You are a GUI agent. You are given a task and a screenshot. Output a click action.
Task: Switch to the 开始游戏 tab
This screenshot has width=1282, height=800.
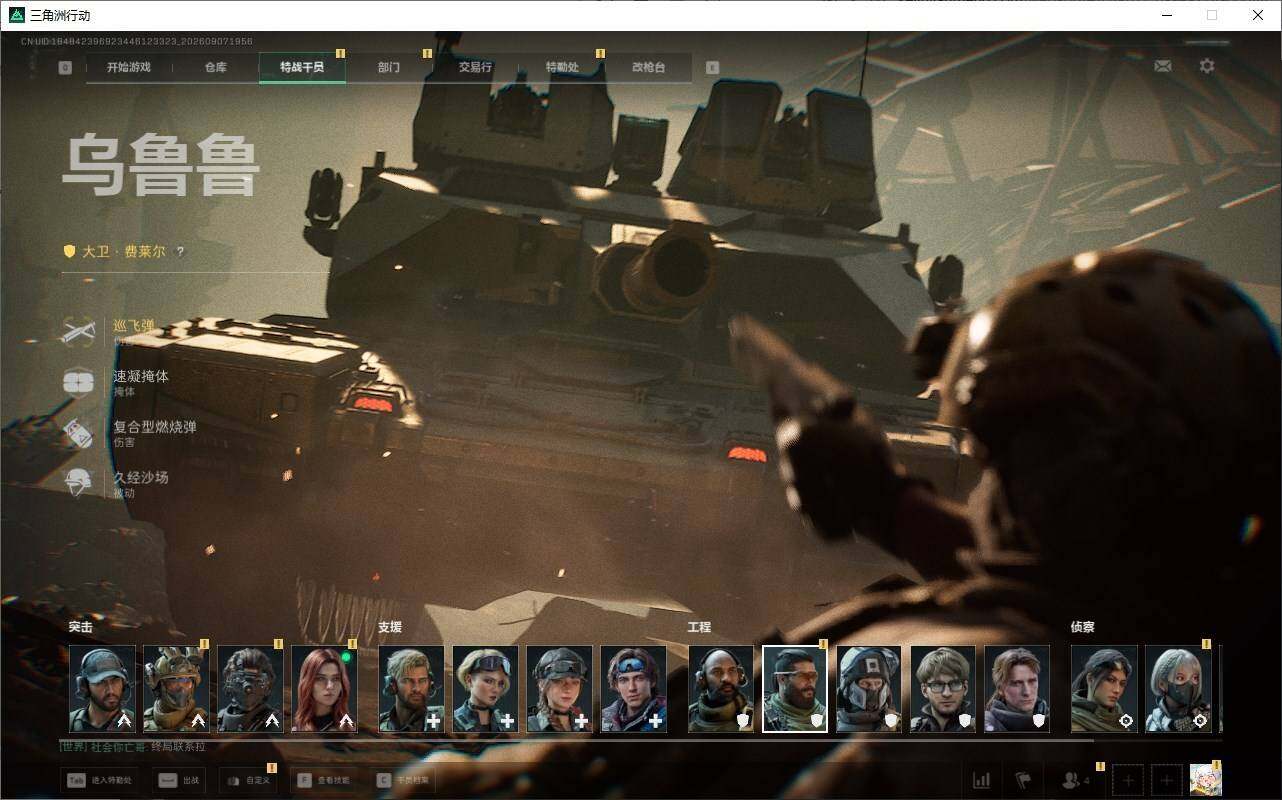[x=129, y=68]
